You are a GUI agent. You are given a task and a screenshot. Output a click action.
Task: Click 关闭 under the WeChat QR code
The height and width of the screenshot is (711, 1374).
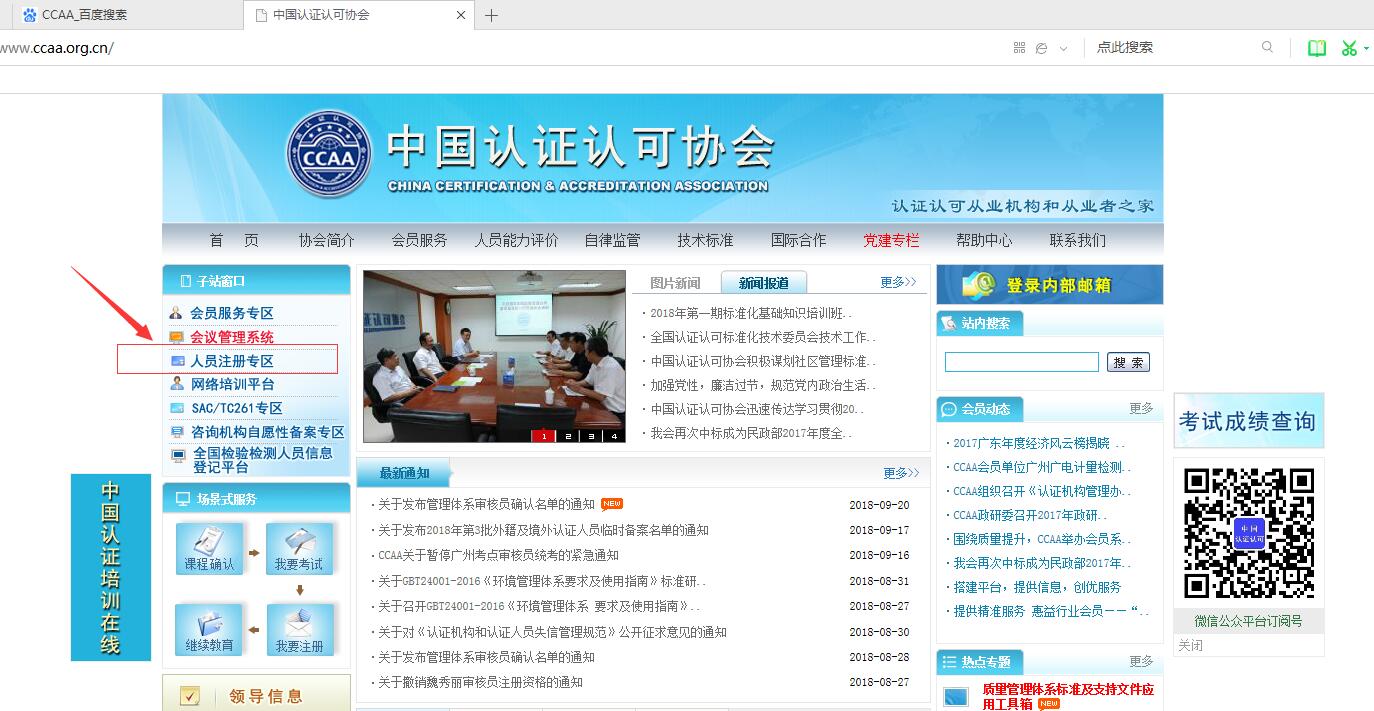1190,645
